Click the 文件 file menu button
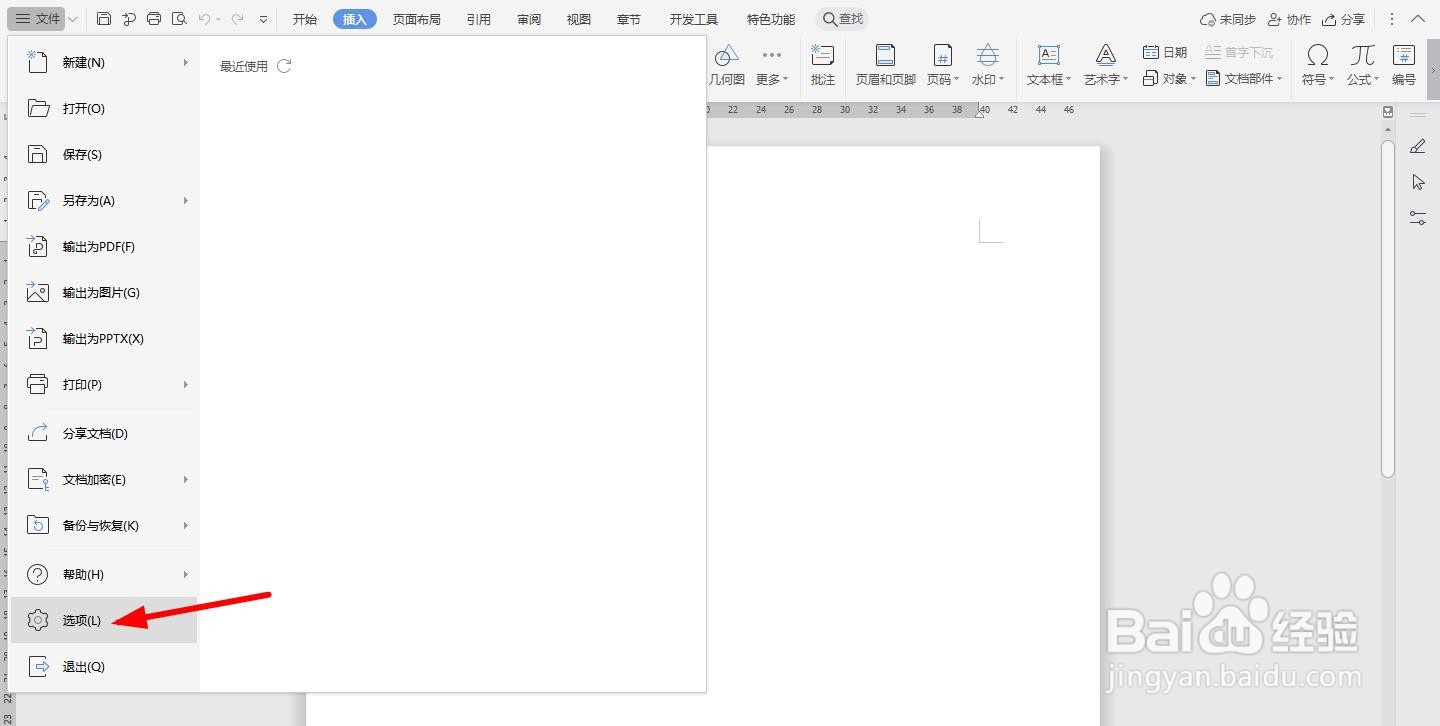 38,19
